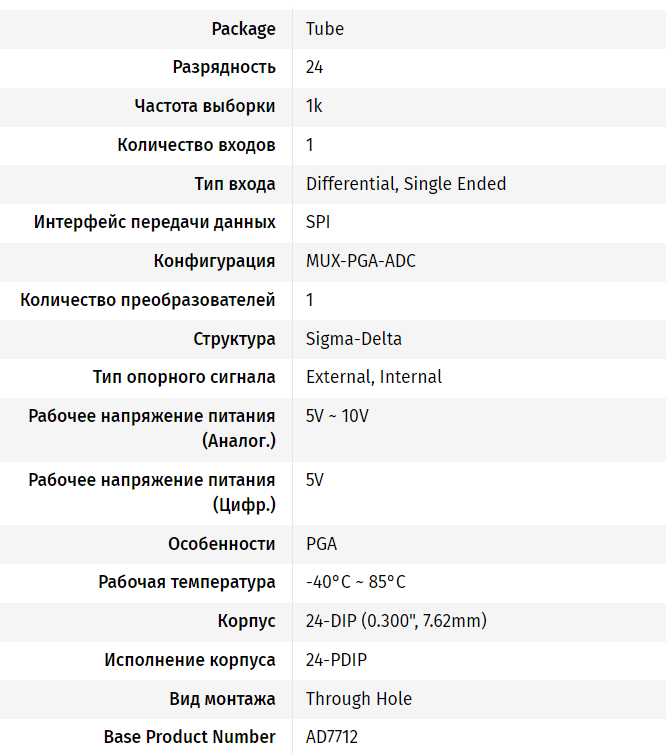
Task: Click the 'SPI' interface value
Action: click(x=318, y=222)
